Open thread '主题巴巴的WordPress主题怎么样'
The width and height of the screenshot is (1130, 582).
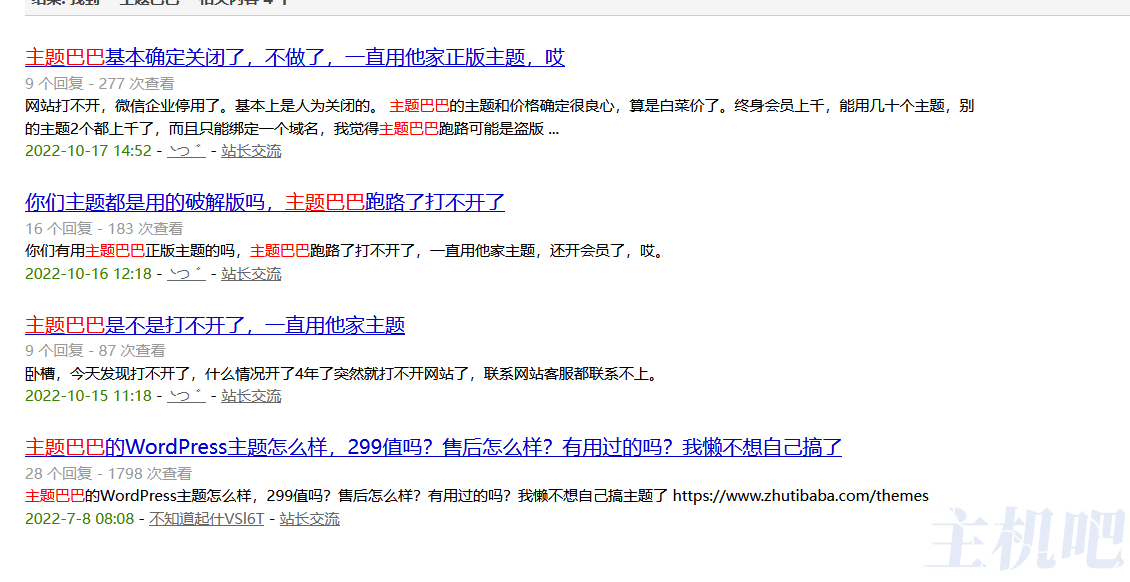point(433,447)
